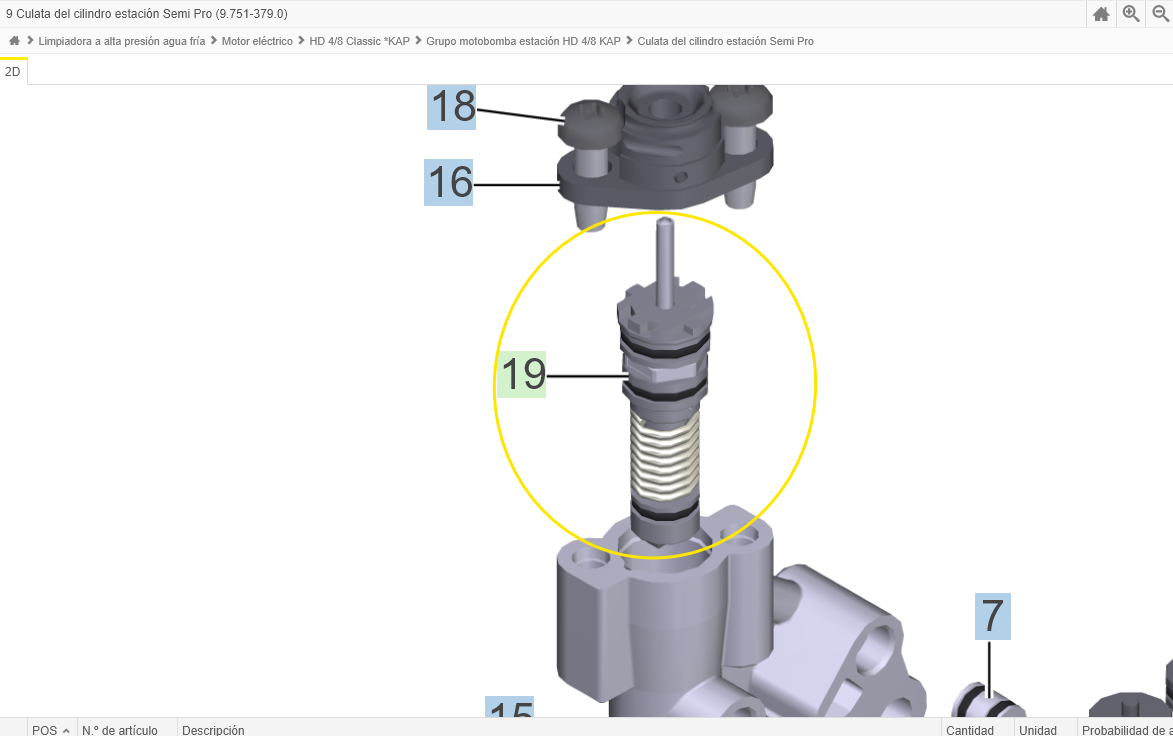This screenshot has width=1173, height=736.
Task: Click the breadcrumb chevron after 'HD 4/8 Classic *KAP'
Action: (416, 41)
